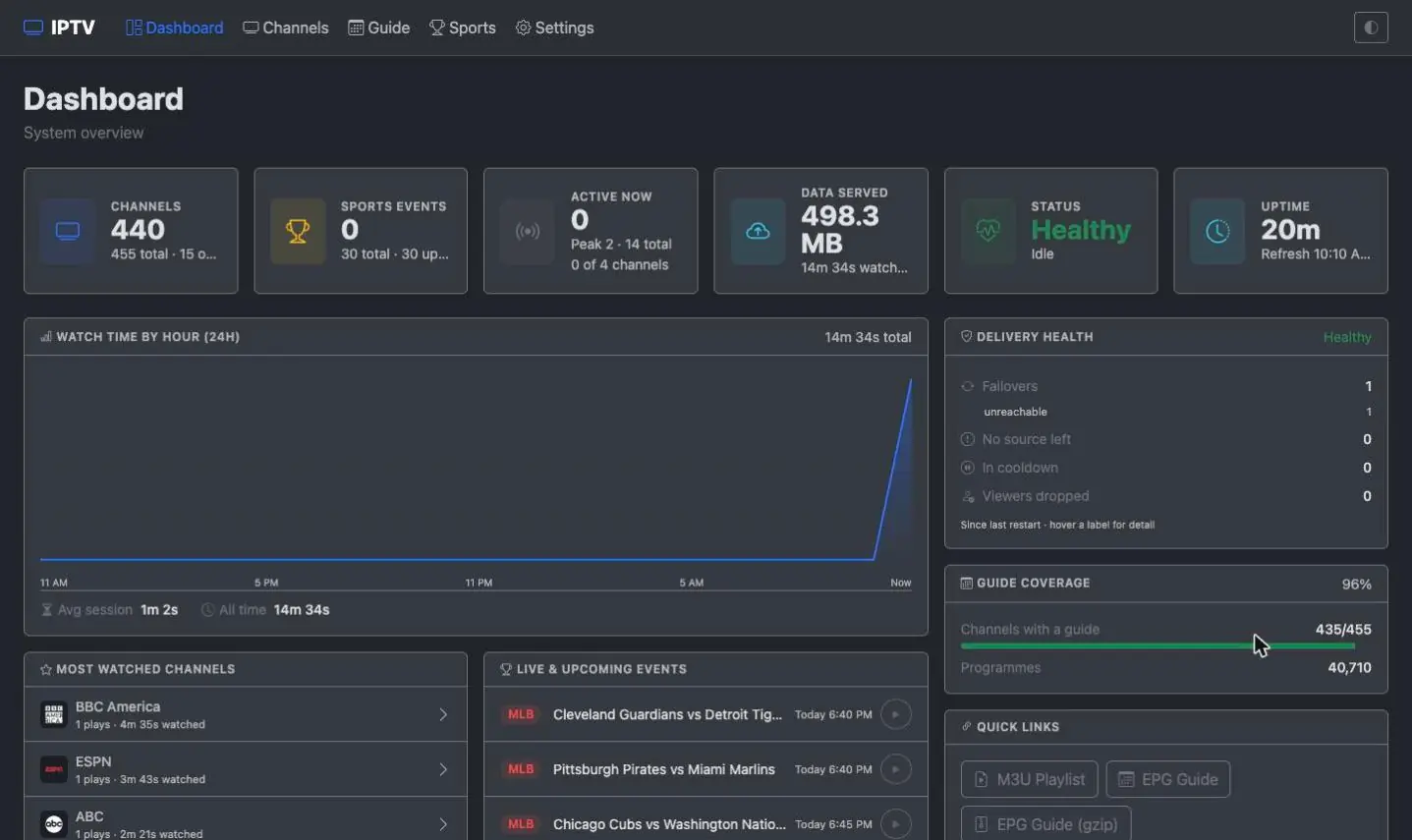Click the Channels card monitor icon
This screenshot has height=840, width=1412.
tap(68, 231)
